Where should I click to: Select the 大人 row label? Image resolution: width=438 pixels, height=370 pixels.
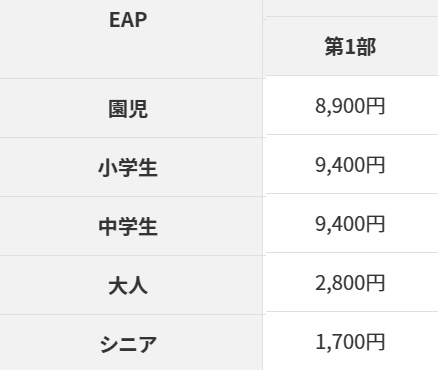131,285
